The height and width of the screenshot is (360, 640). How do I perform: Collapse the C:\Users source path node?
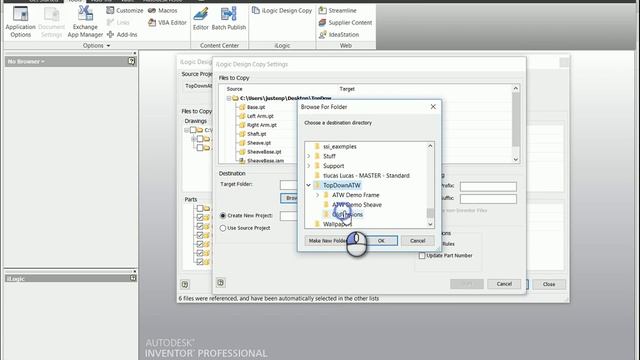(x=229, y=98)
